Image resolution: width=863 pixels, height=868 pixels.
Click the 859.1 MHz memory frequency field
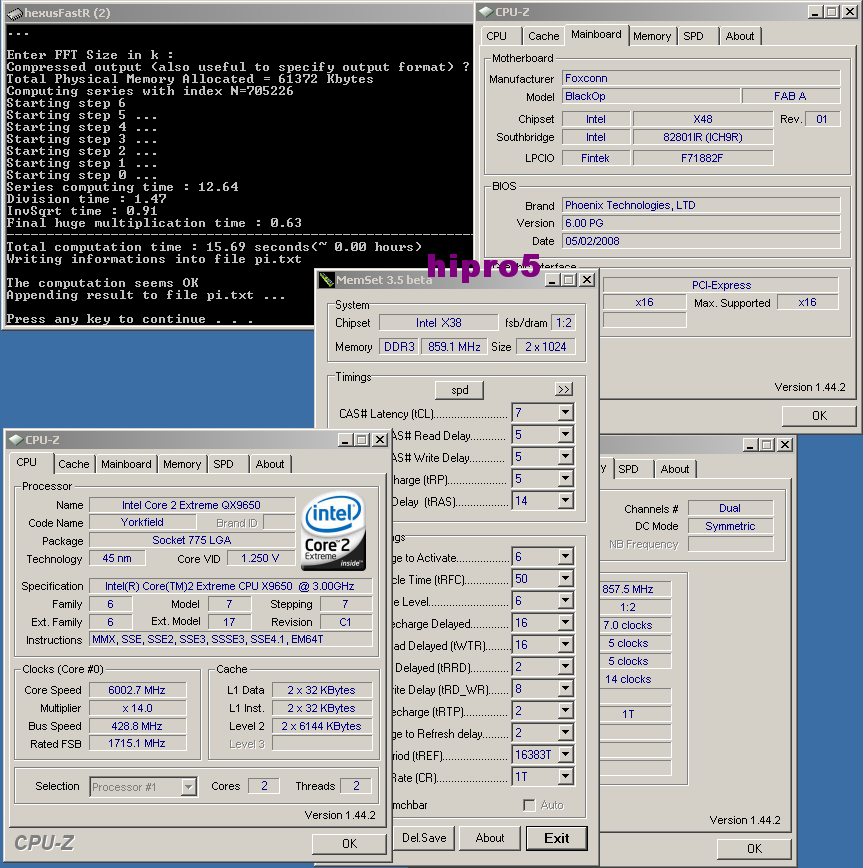[454, 347]
